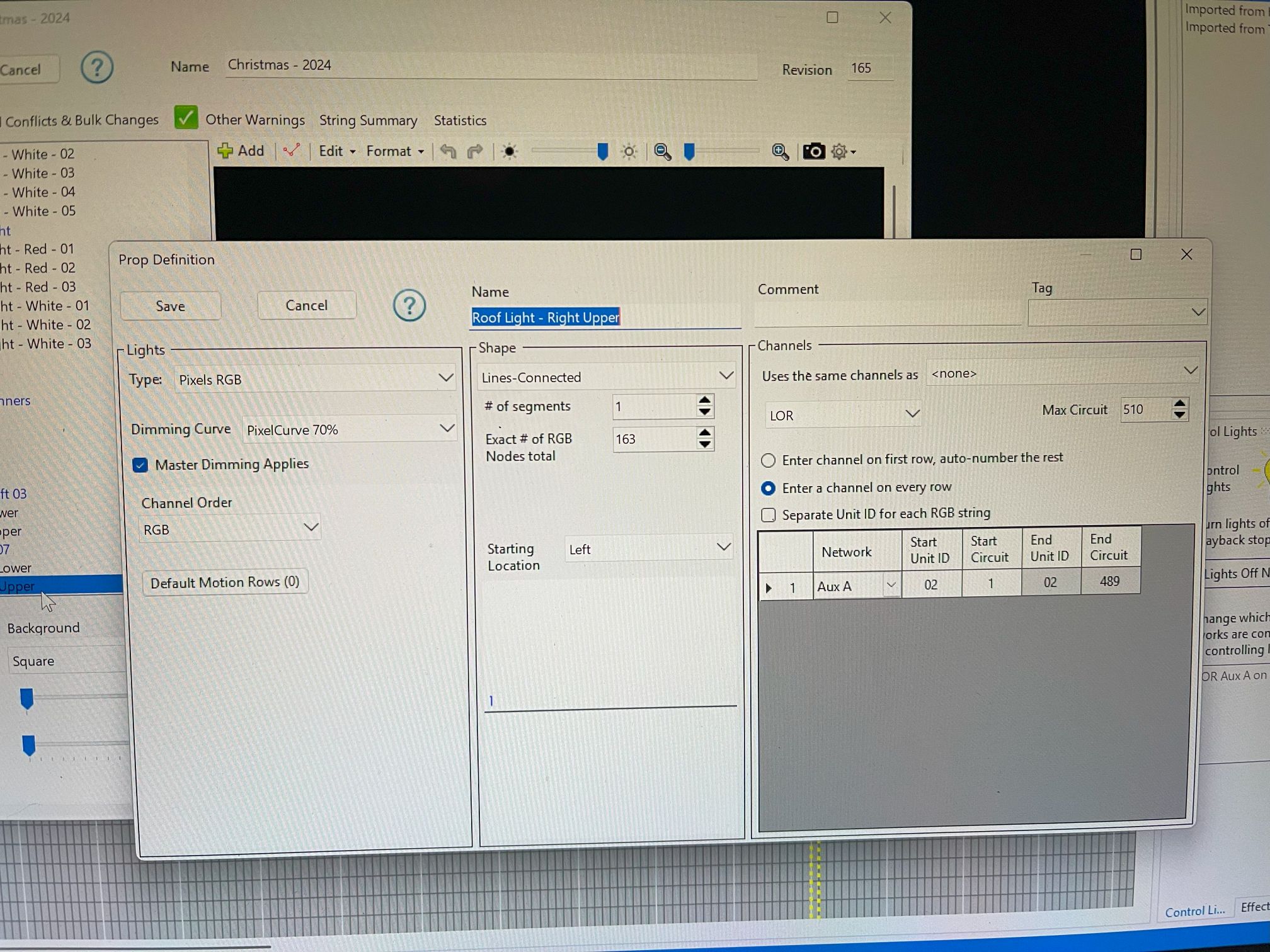The width and height of the screenshot is (1270, 952).
Task: Click the camera snapshot icon
Action: pyautogui.click(x=814, y=151)
